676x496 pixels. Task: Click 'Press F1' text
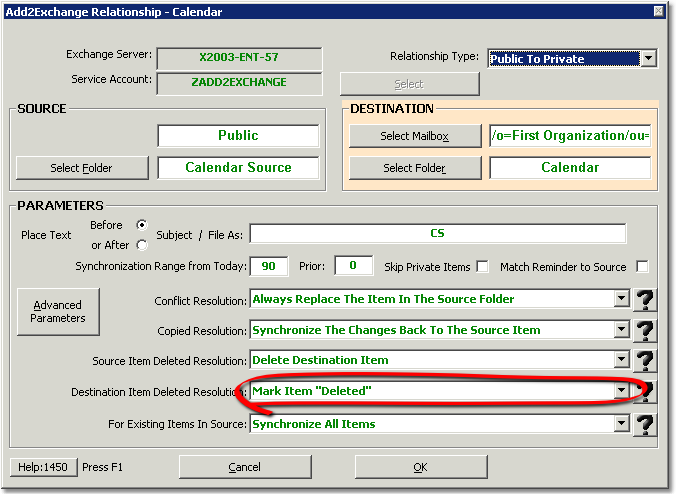click(x=103, y=467)
